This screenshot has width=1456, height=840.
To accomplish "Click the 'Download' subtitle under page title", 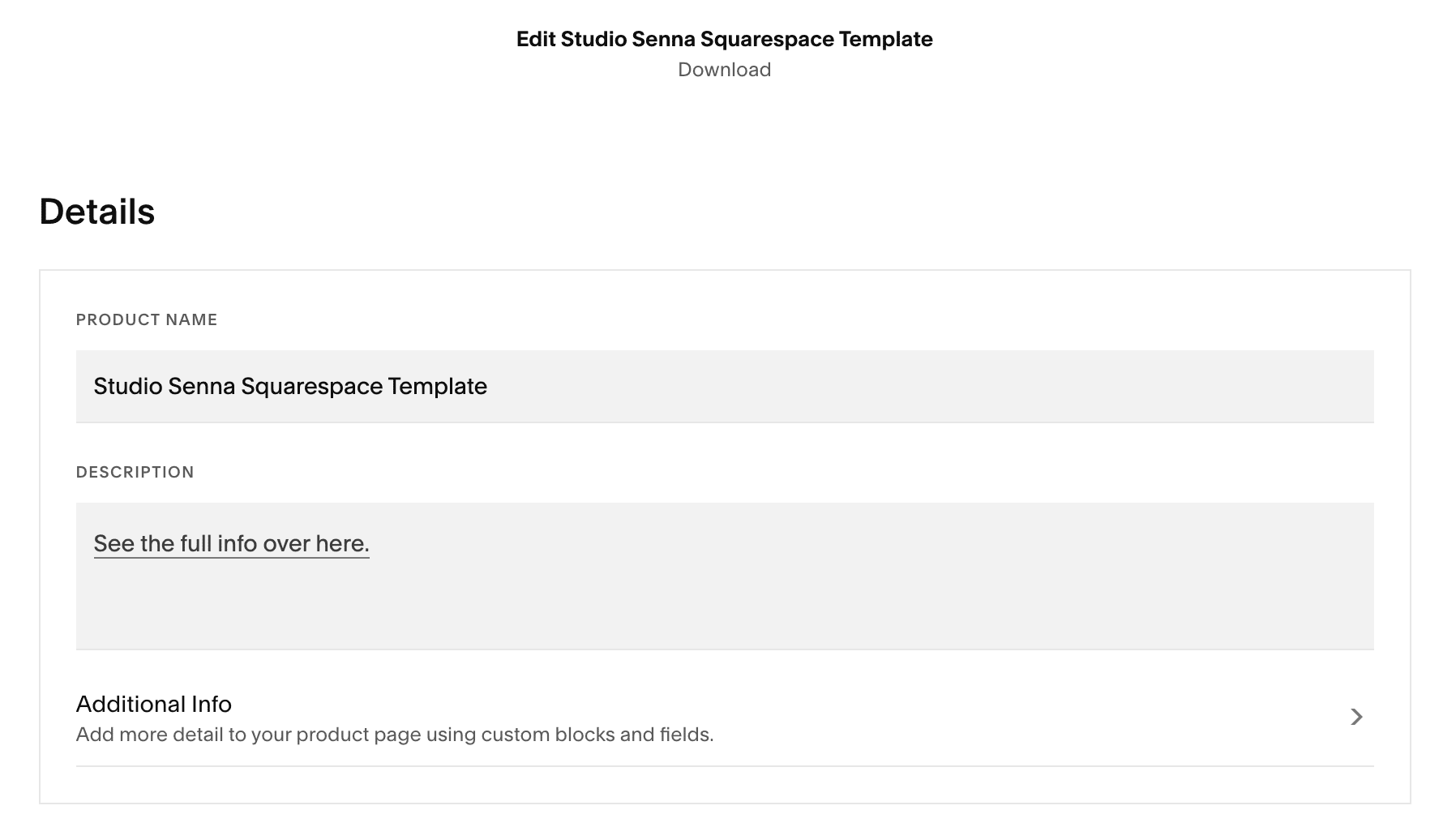I will [724, 70].
